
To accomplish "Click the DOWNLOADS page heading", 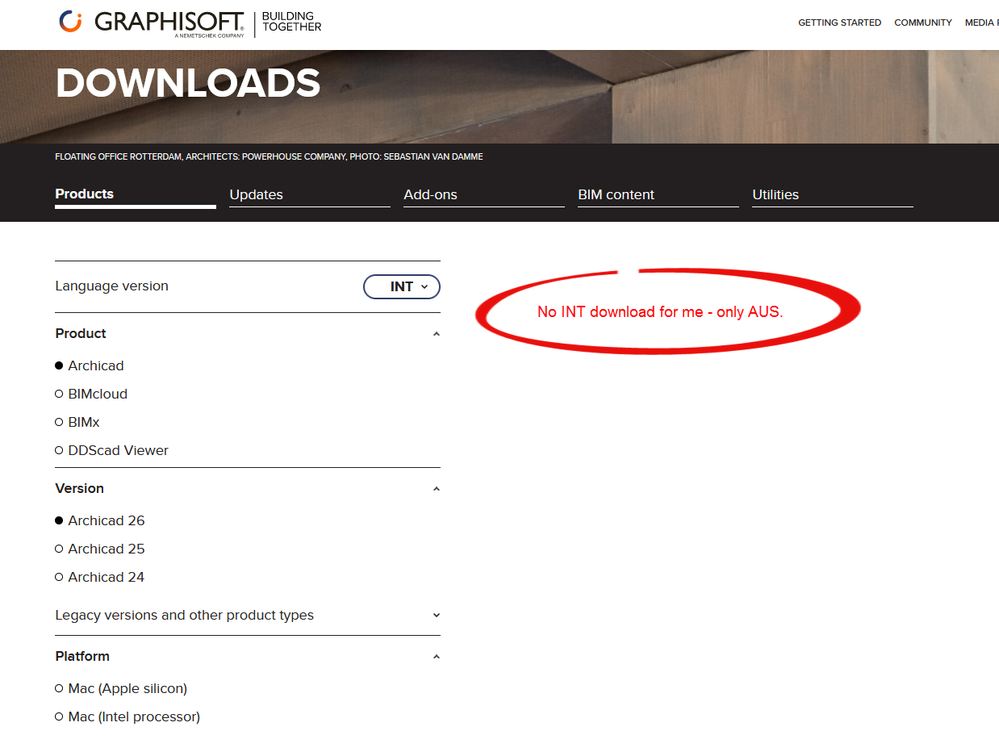I will coord(188,83).
